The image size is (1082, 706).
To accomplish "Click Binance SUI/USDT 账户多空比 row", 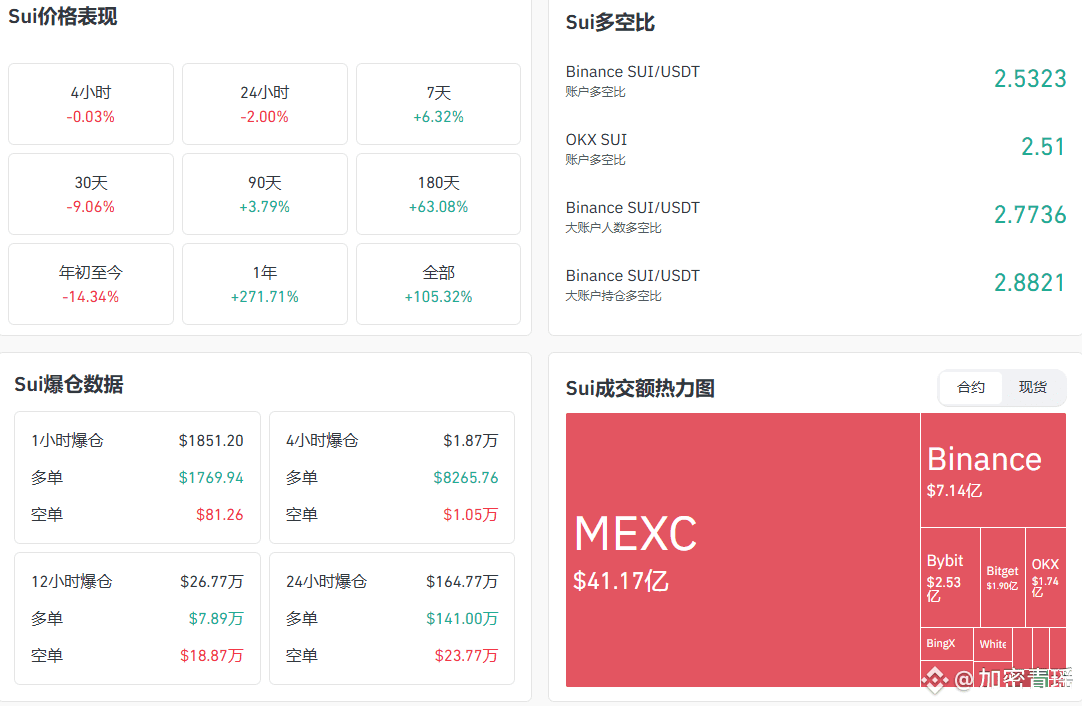I will 815,80.
